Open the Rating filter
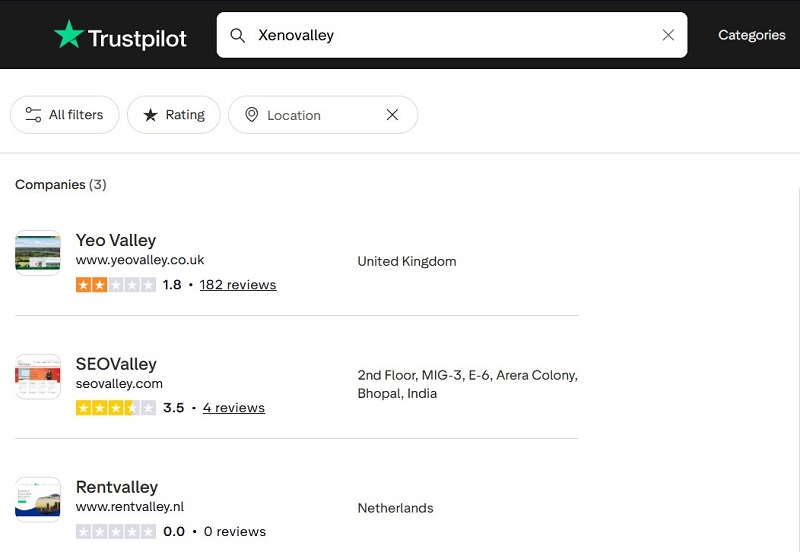Viewport: 800px width, 552px height. point(173,115)
